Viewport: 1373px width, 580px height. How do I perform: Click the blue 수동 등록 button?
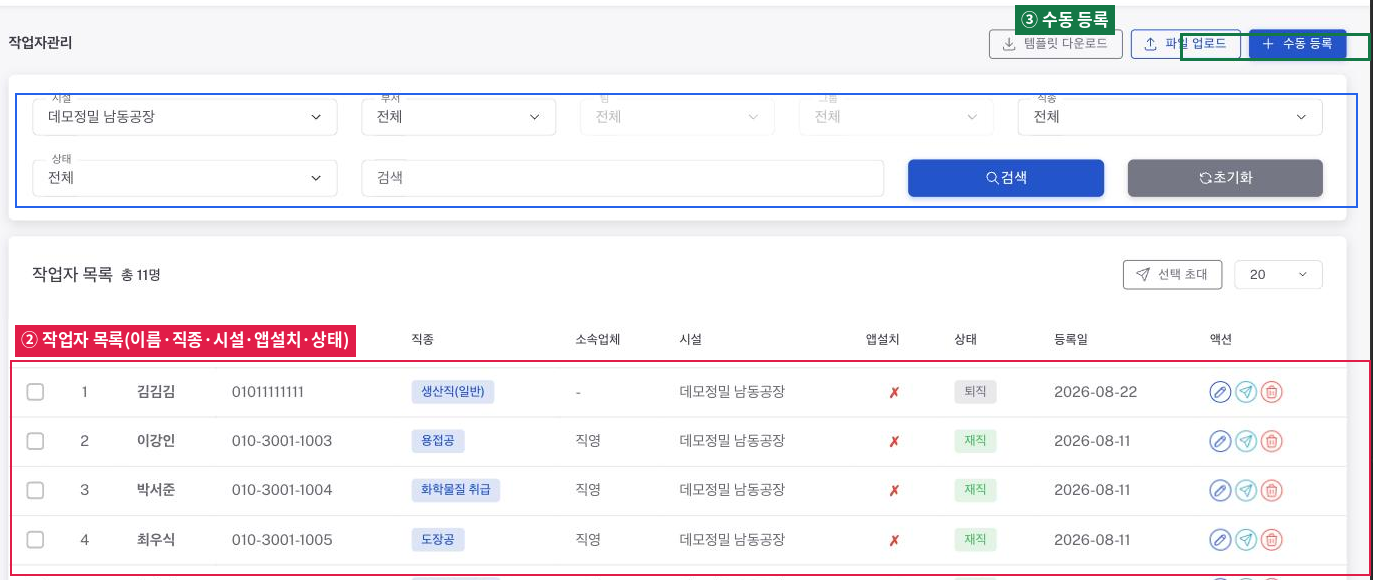coord(1298,44)
